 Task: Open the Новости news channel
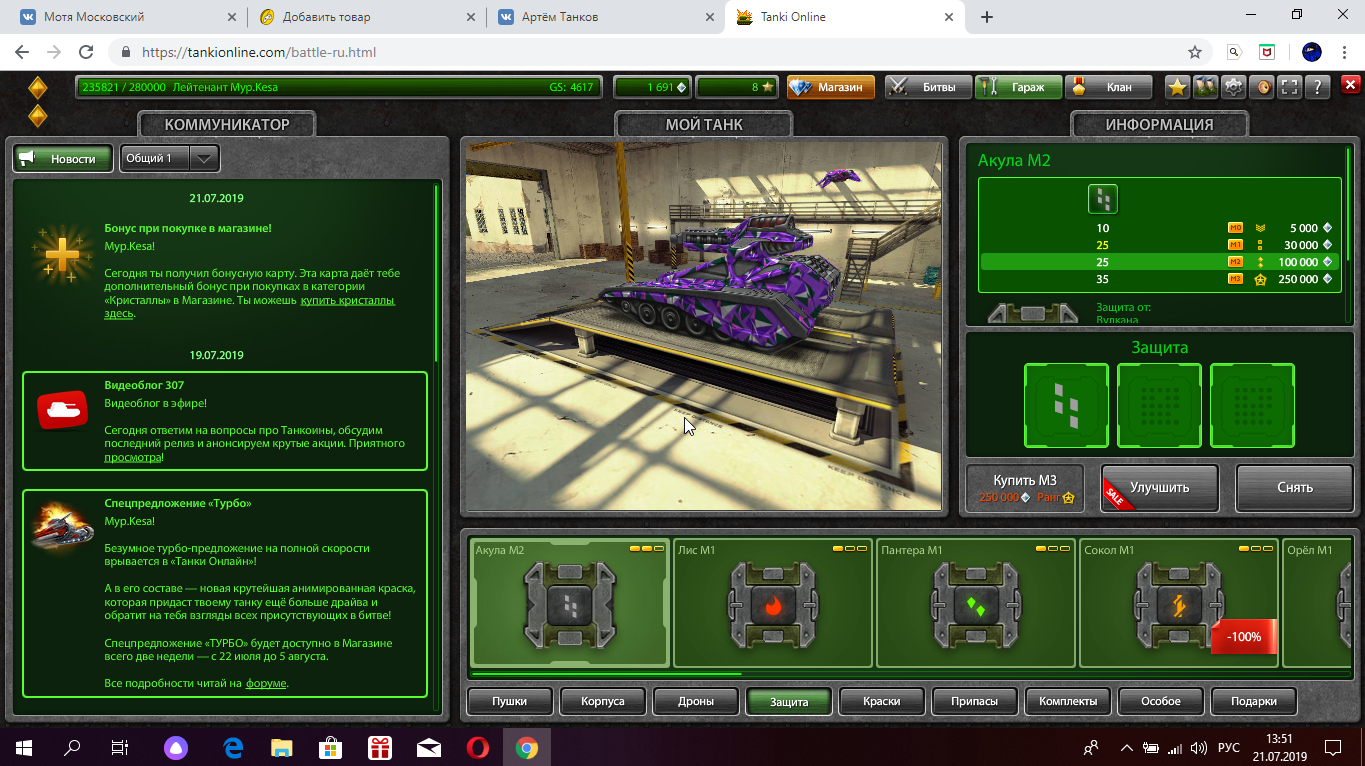click(62, 158)
